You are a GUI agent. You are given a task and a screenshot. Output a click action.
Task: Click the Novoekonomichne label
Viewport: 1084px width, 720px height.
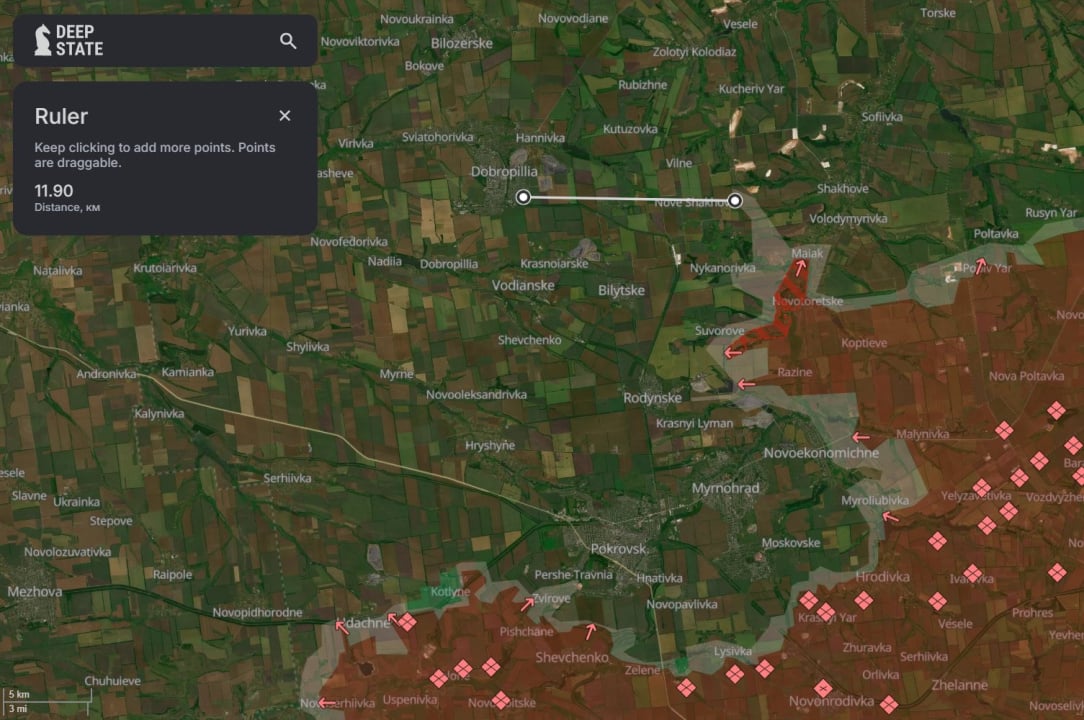tap(821, 453)
